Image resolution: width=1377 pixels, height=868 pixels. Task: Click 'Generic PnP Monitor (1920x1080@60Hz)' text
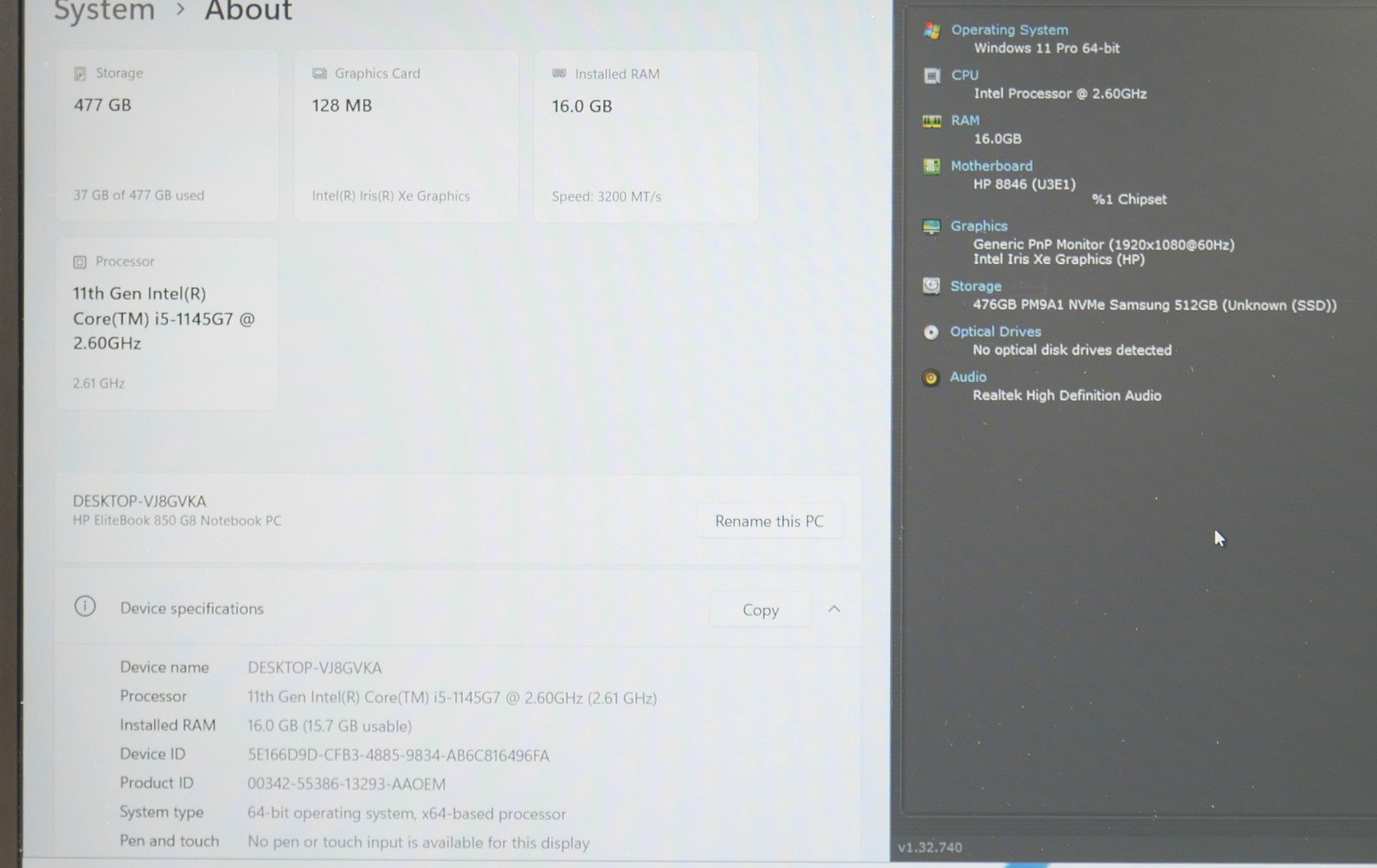click(1104, 245)
